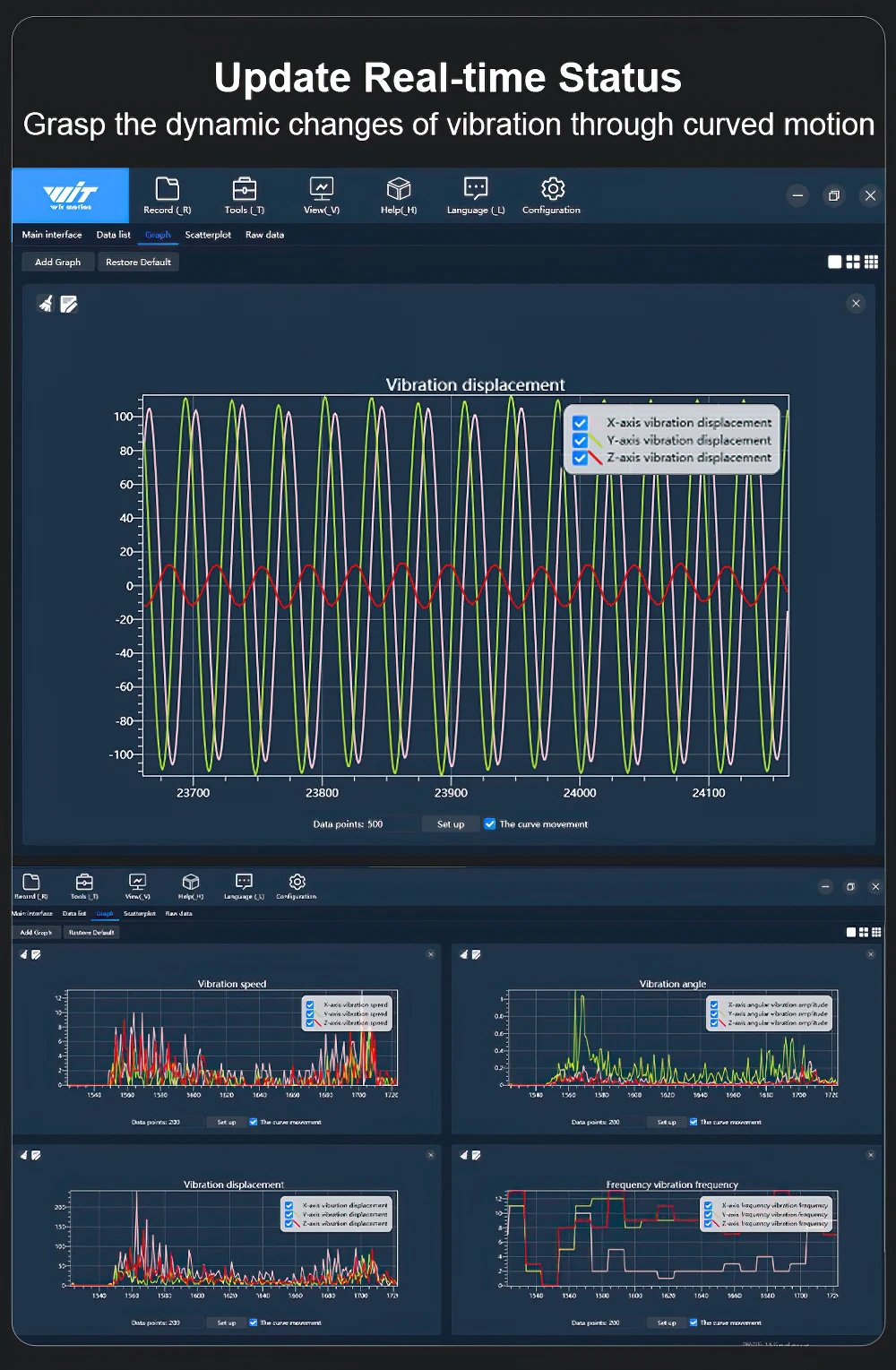
Task: Toggle X-axis vibration displacement in large graph legend
Action: 581,423
